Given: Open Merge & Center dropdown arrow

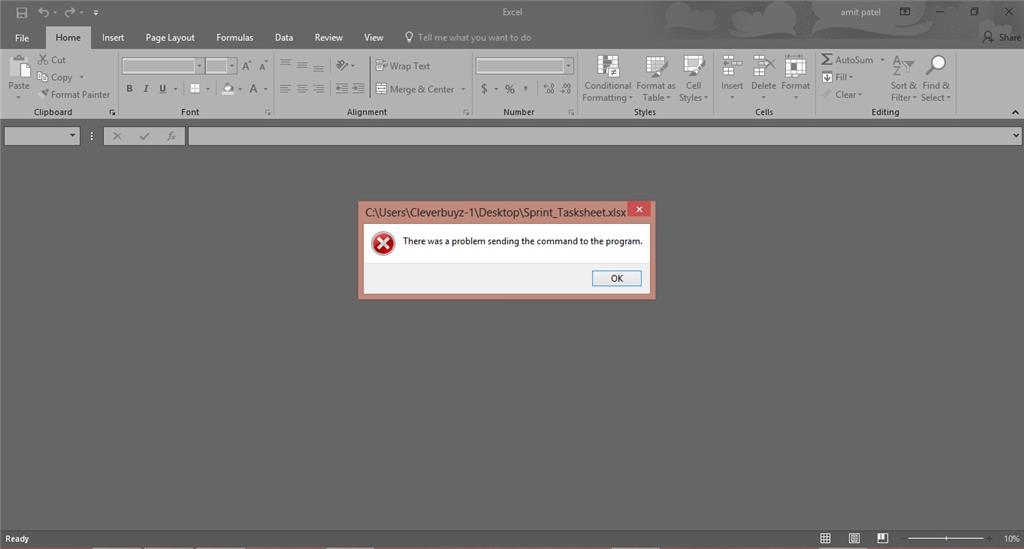Looking at the screenshot, I should [x=464, y=89].
